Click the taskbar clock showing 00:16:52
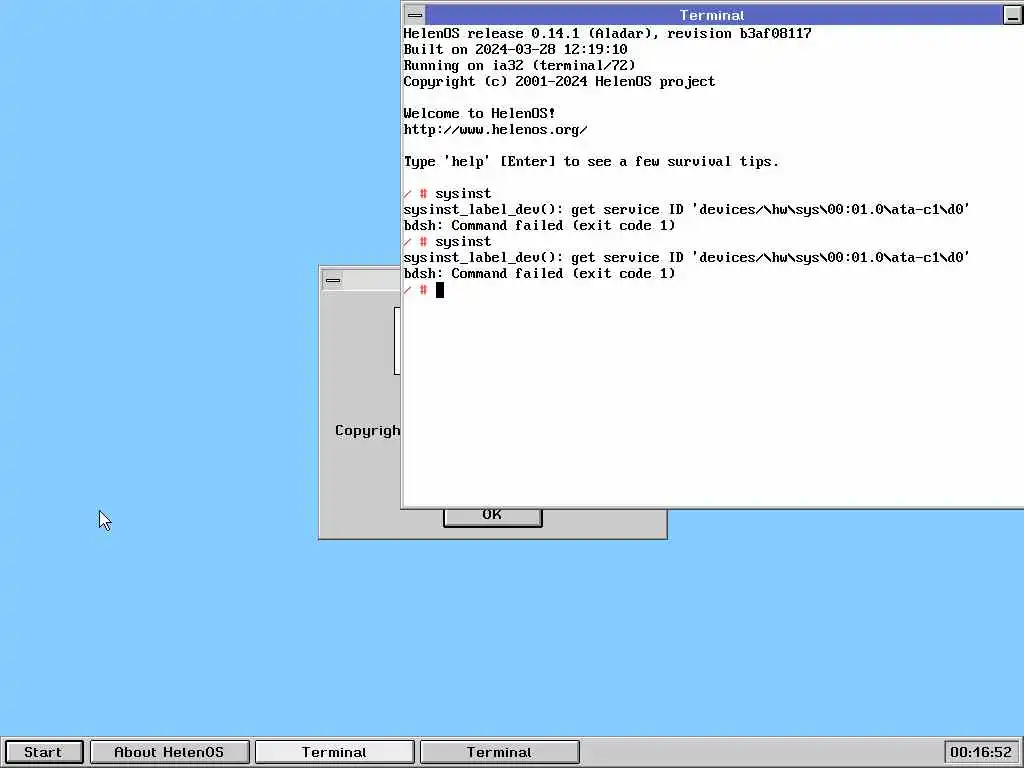Viewport: 1024px width, 768px height. click(981, 752)
